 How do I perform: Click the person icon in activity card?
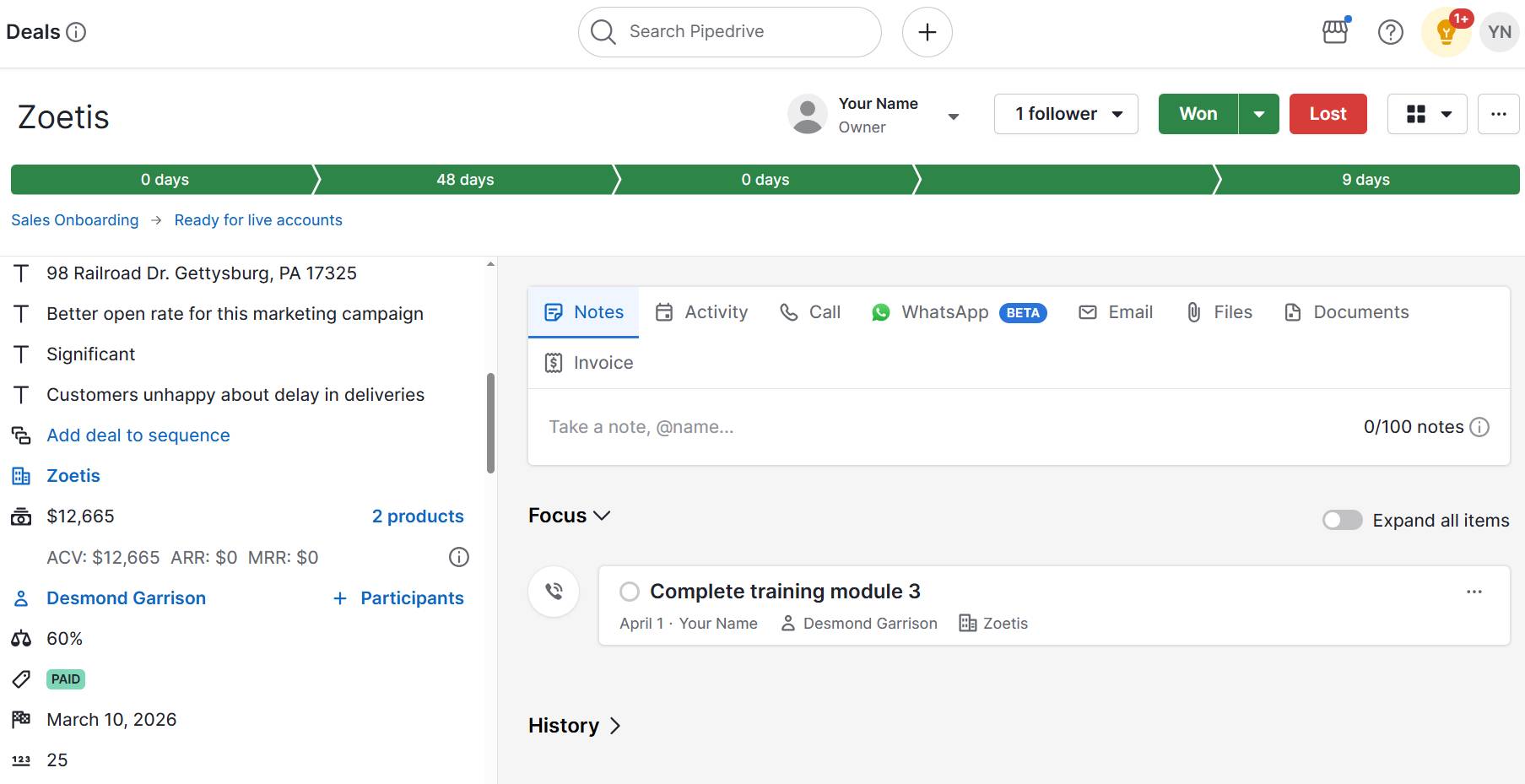(788, 623)
